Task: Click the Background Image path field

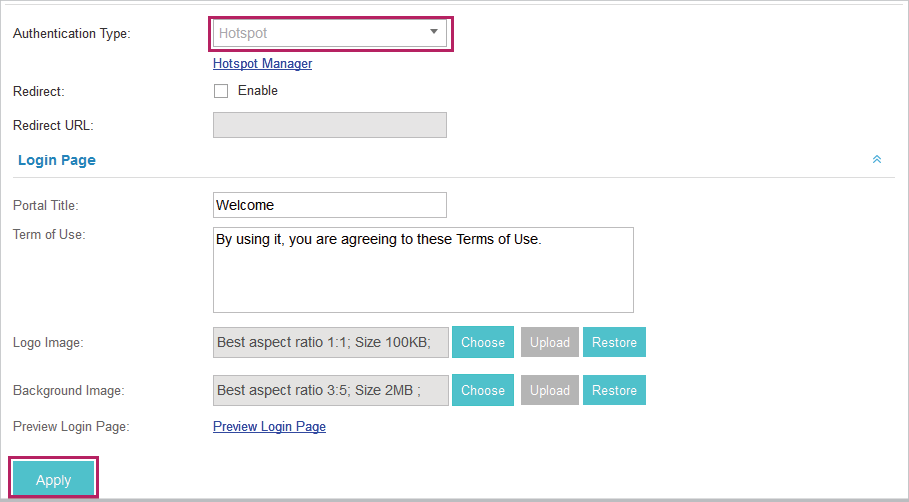Action: 330,391
